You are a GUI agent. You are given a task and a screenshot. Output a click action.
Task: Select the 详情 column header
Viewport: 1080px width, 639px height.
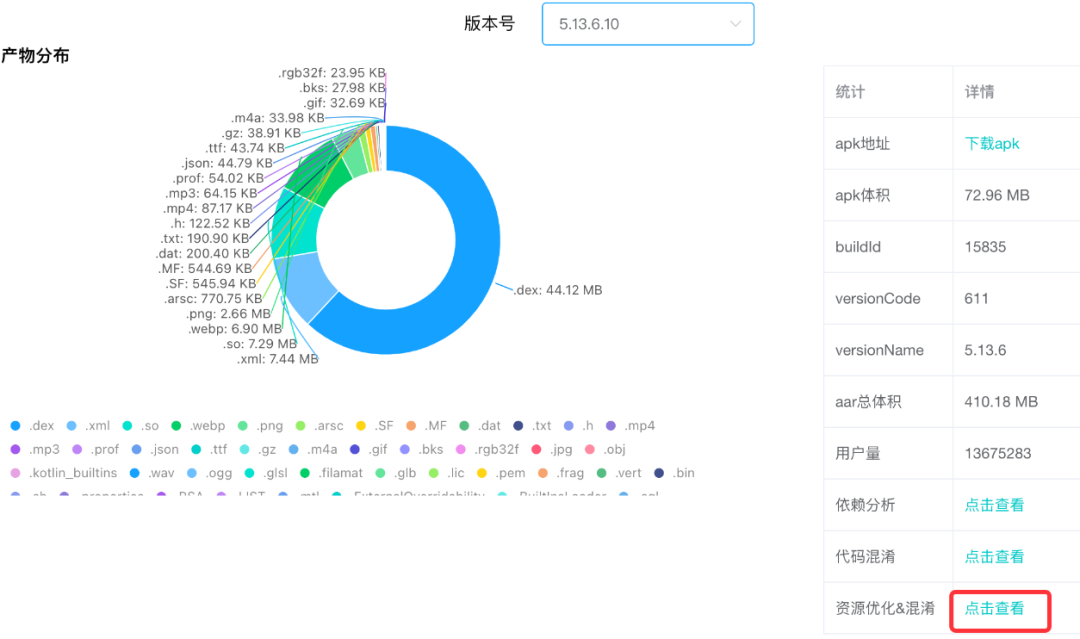981,91
